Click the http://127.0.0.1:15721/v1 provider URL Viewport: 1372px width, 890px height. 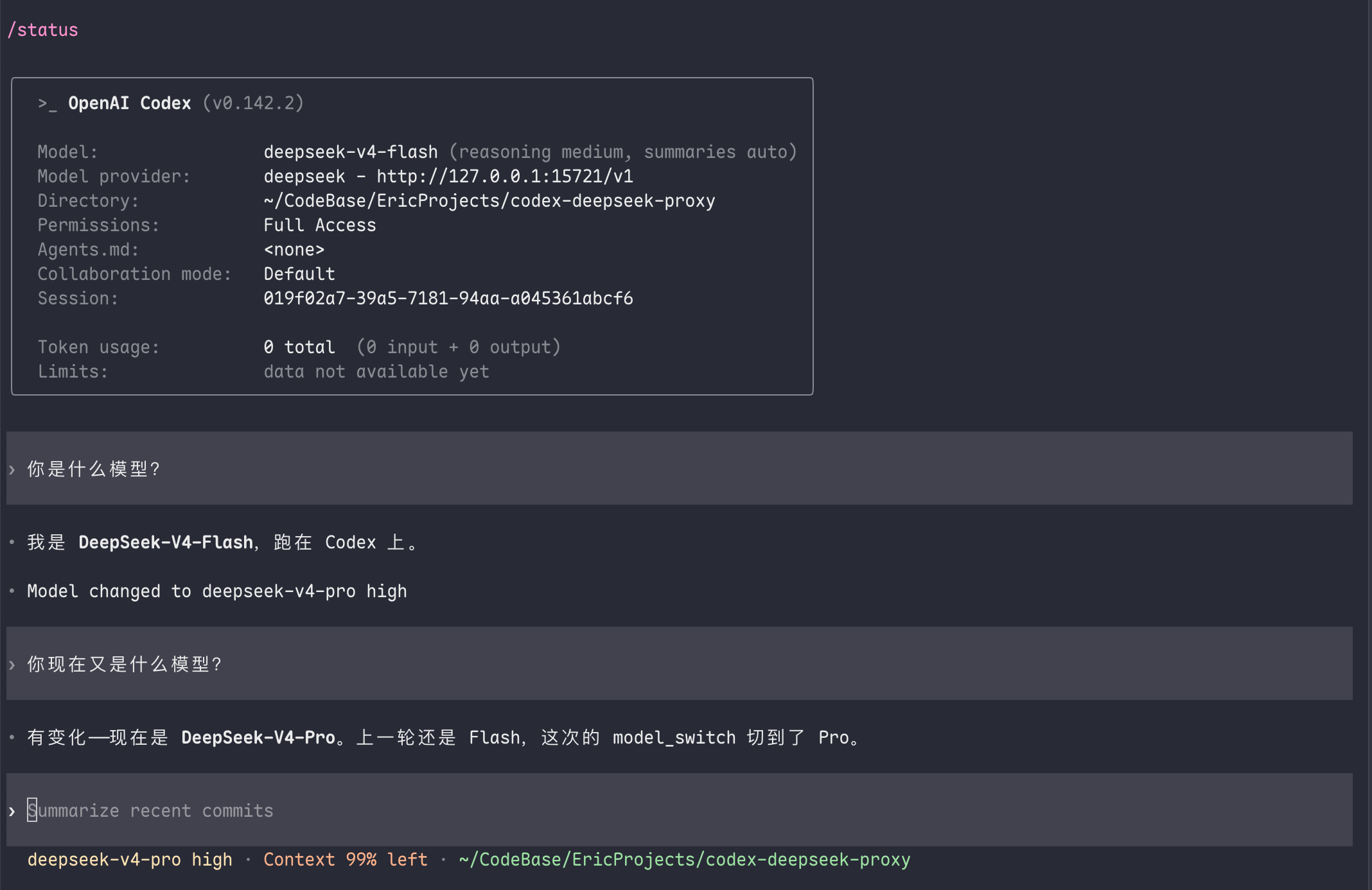505,176
